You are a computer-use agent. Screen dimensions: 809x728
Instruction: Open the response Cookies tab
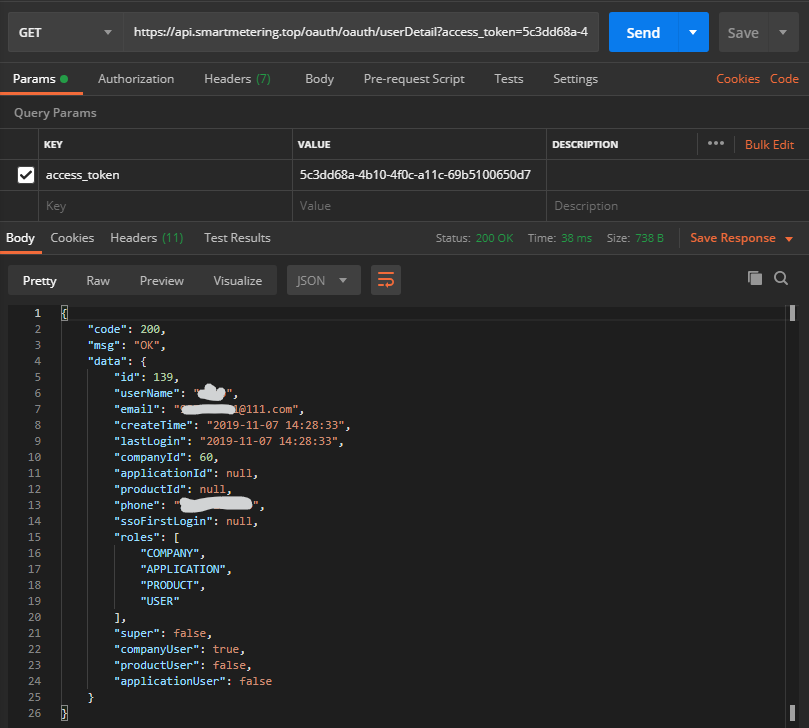pos(72,238)
